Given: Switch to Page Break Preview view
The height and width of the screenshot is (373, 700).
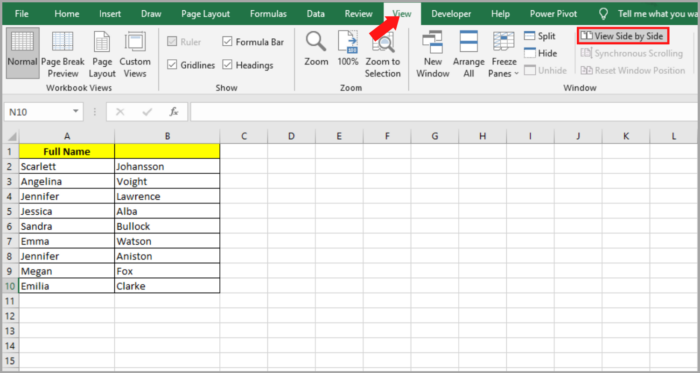Looking at the screenshot, I should pos(63,54).
